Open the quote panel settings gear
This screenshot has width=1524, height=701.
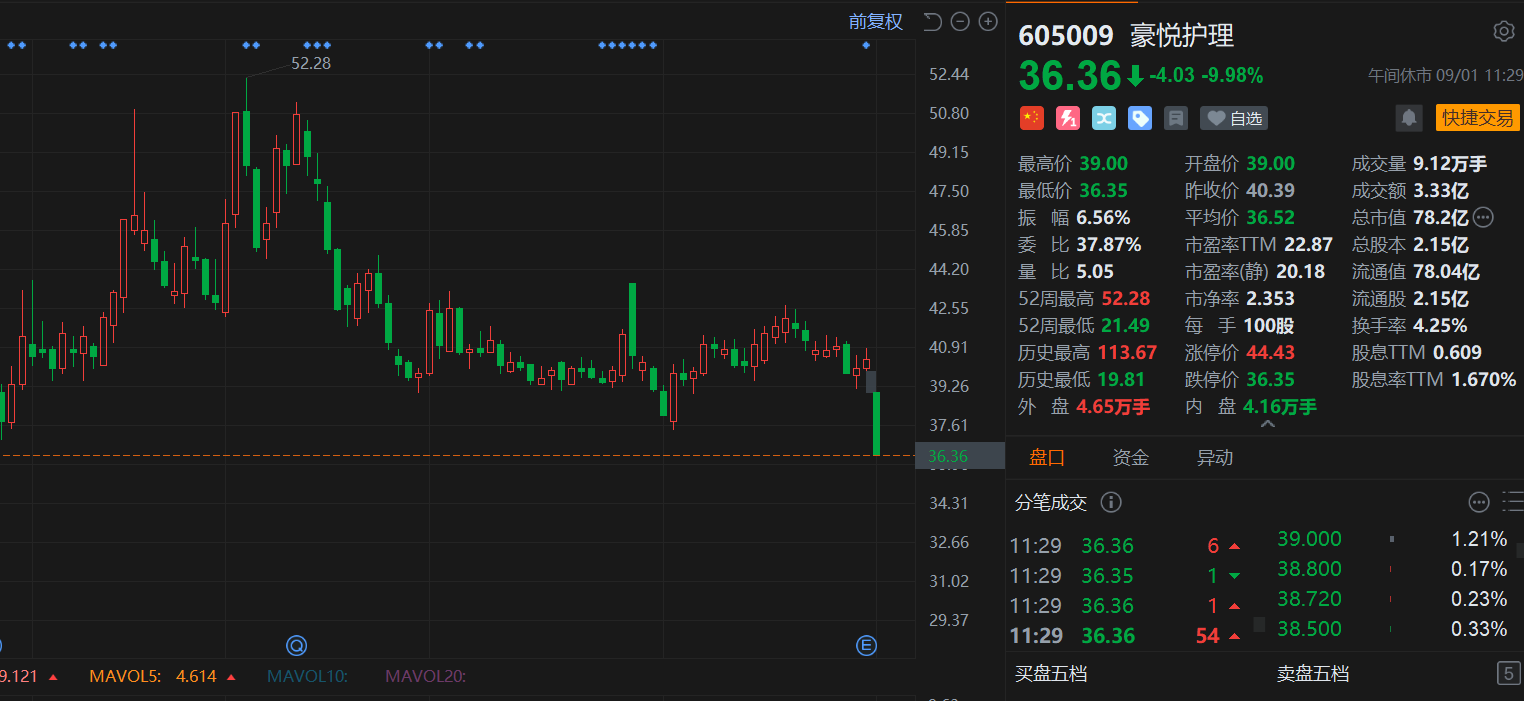1503,31
